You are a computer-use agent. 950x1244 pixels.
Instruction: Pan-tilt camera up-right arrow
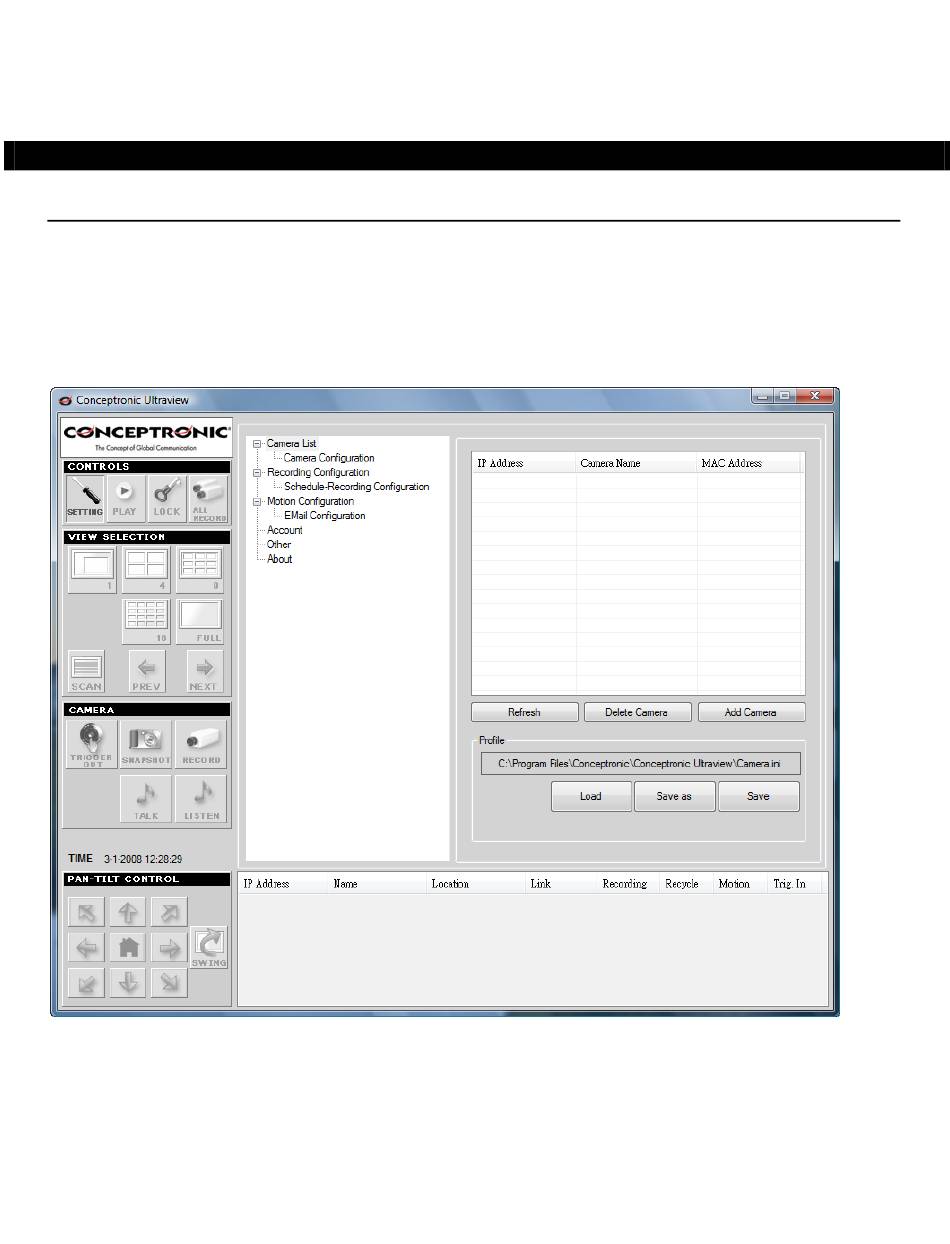(169, 912)
